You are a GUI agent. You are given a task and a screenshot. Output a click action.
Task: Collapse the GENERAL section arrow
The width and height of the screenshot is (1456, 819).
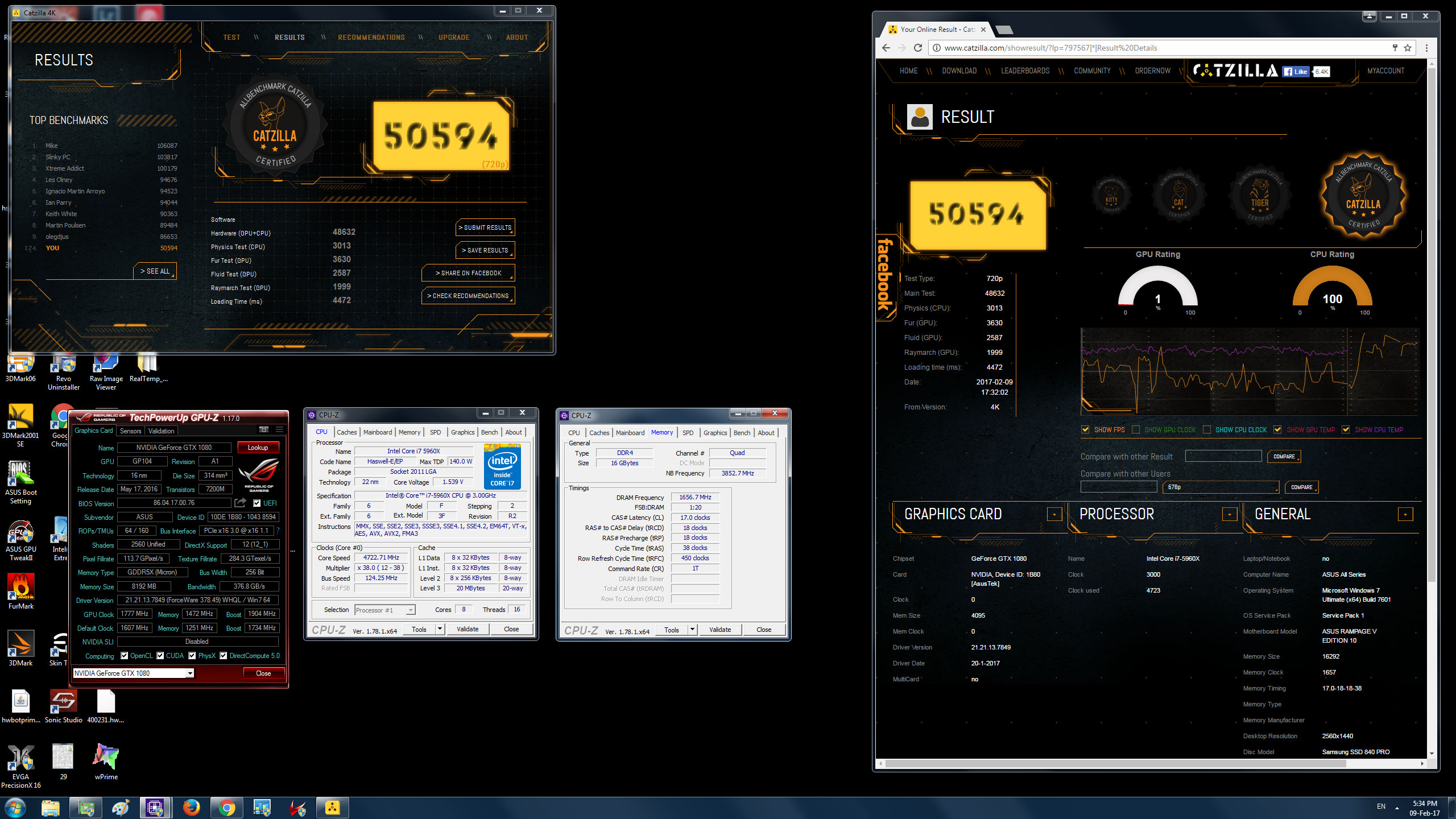[1405, 514]
